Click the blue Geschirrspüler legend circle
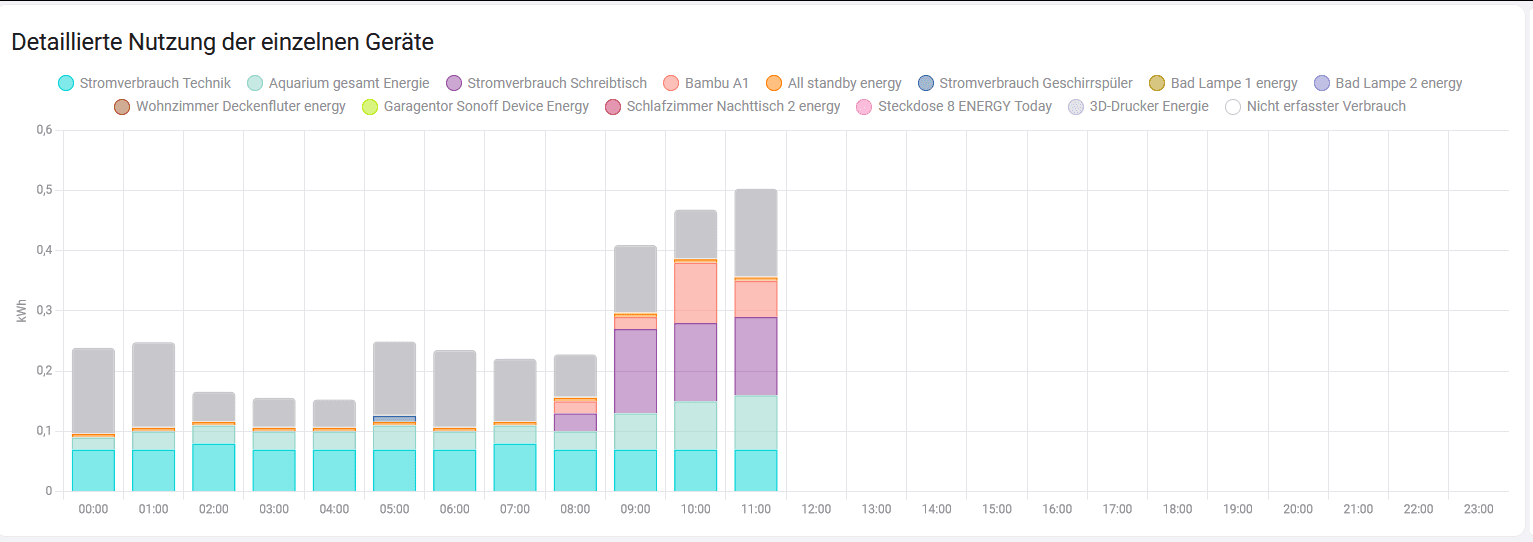 tap(926, 83)
